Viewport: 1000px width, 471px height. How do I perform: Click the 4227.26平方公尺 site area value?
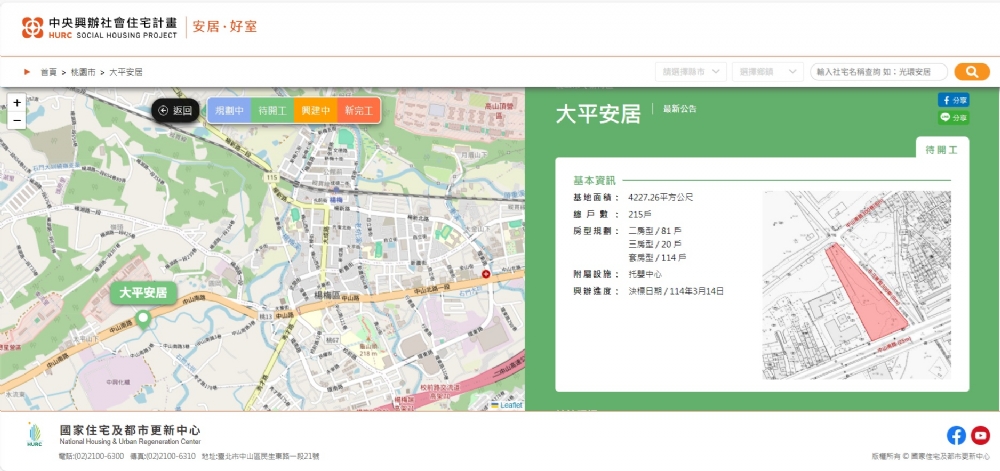[x=660, y=198]
